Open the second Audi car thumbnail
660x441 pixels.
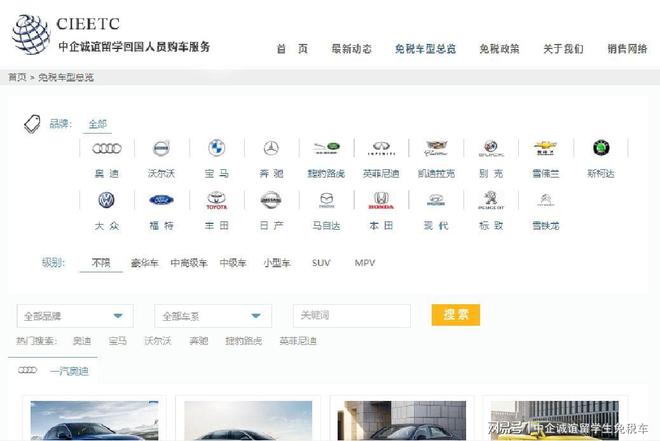(x=248, y=420)
